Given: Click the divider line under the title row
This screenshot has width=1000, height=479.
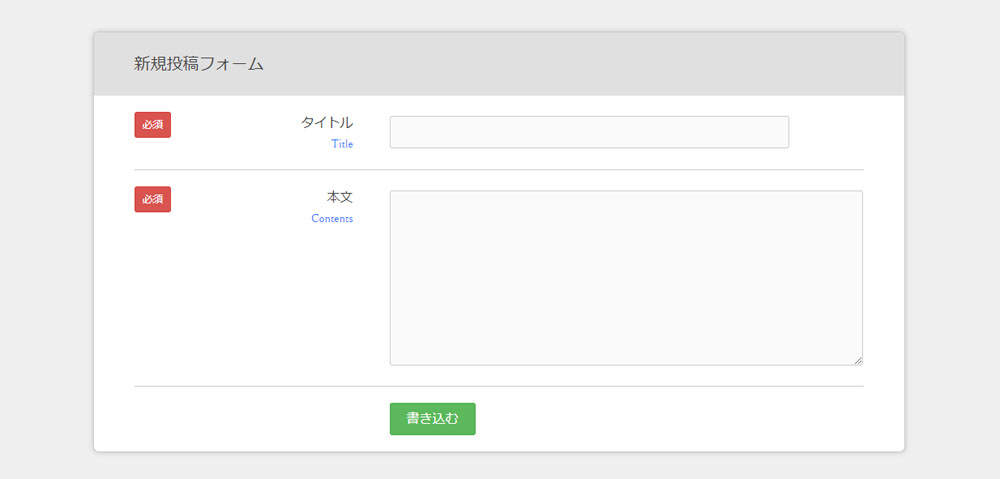Looking at the screenshot, I should (x=499, y=170).
